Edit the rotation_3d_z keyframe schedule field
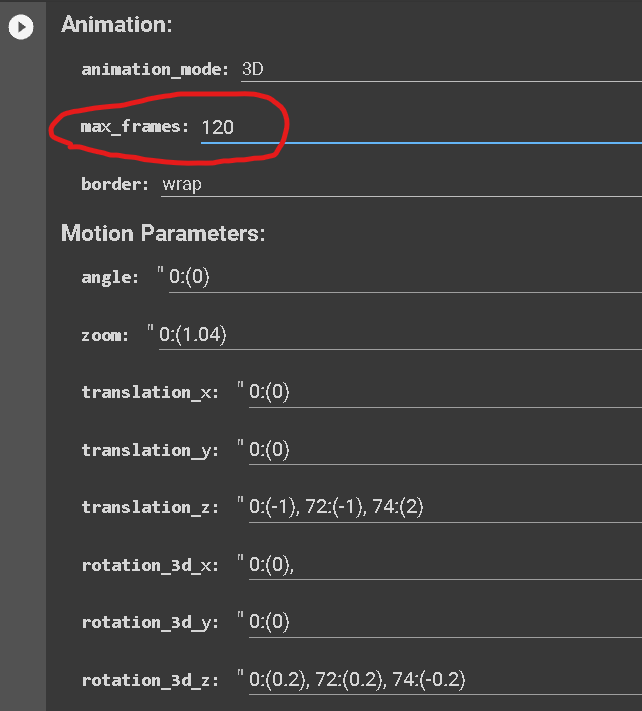This screenshot has height=711, width=642. coord(445,680)
